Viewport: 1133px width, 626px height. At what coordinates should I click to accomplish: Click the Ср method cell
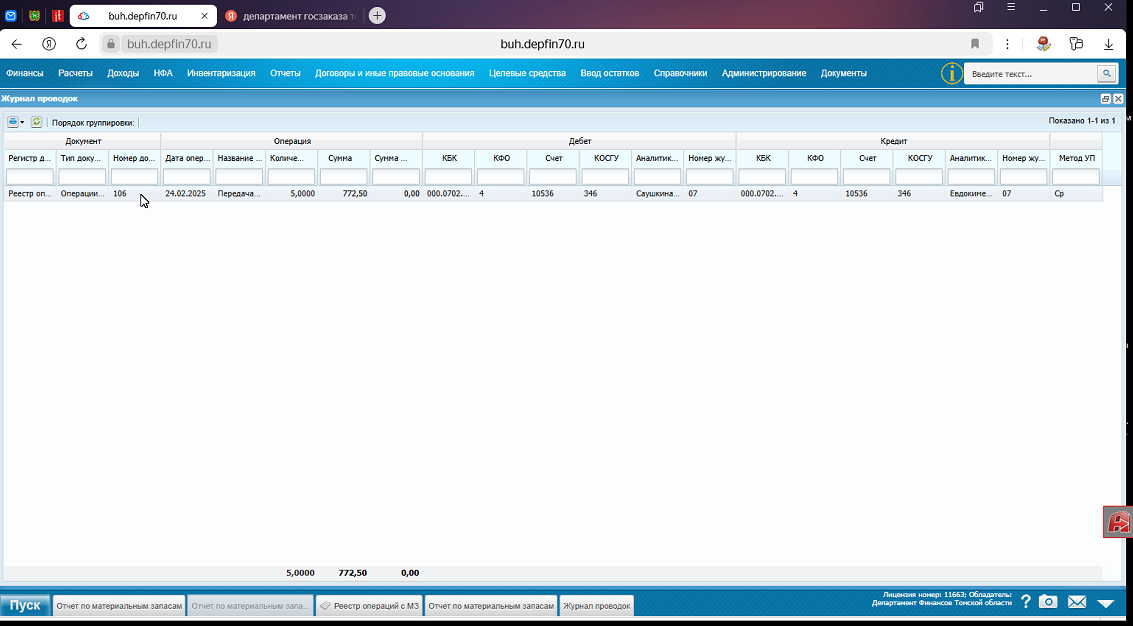pos(1076,194)
